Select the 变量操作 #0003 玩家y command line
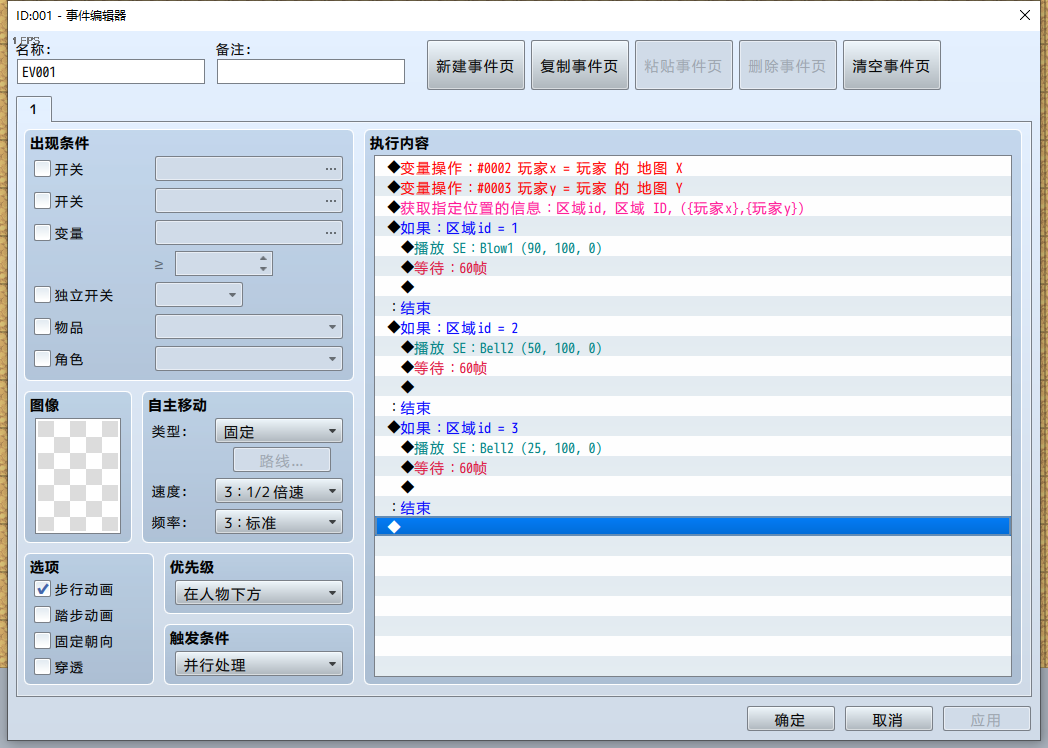 pos(692,188)
